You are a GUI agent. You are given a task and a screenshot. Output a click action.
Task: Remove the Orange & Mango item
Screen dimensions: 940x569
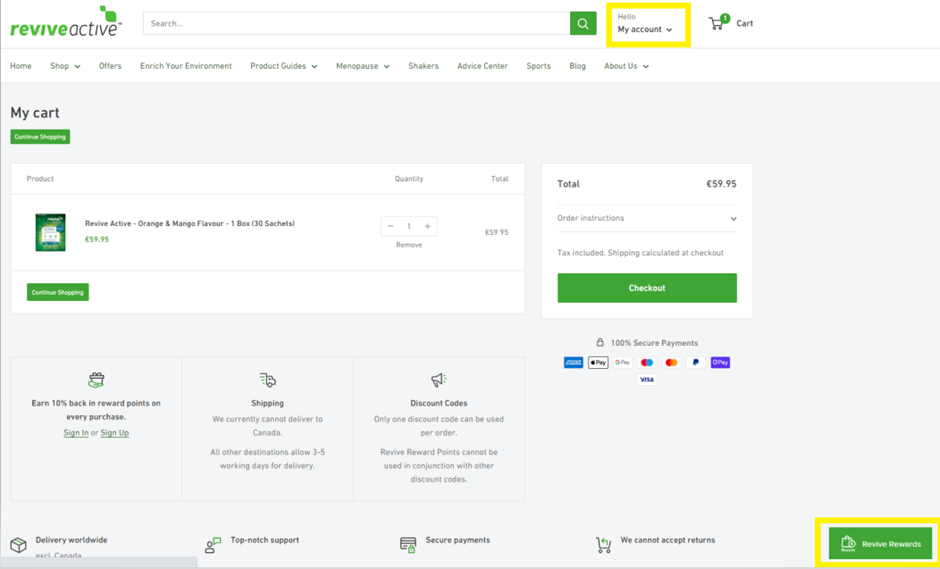pyautogui.click(x=409, y=245)
